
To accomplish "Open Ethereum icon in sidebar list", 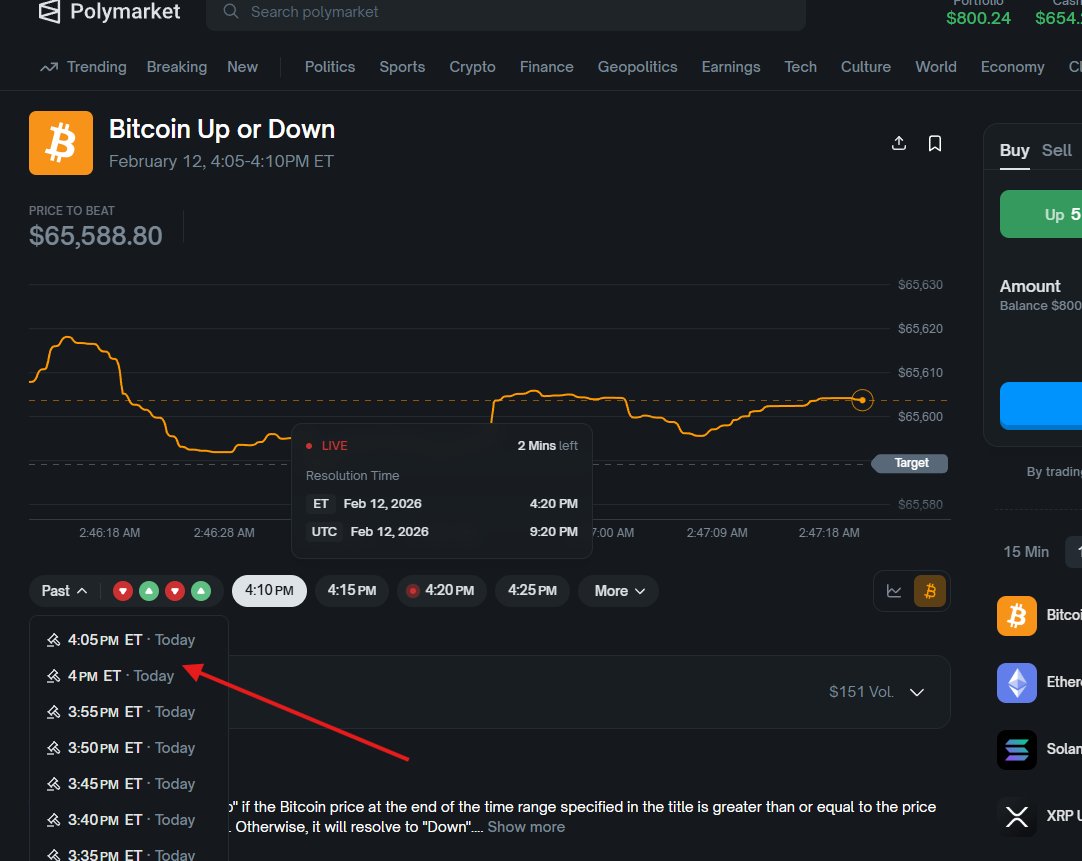I will click(1016, 682).
